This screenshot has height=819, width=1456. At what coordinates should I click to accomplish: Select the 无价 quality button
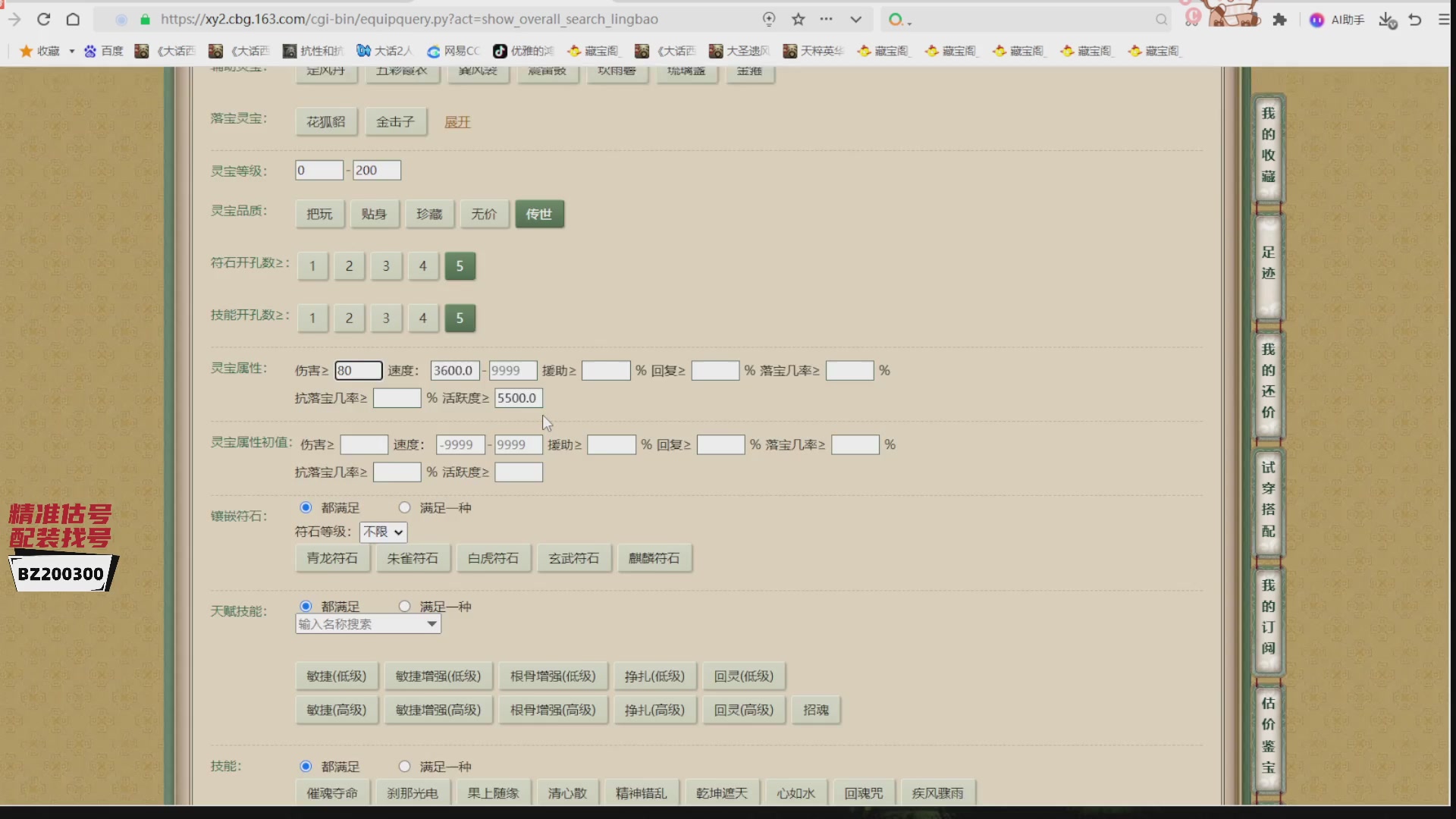pyautogui.click(x=484, y=214)
